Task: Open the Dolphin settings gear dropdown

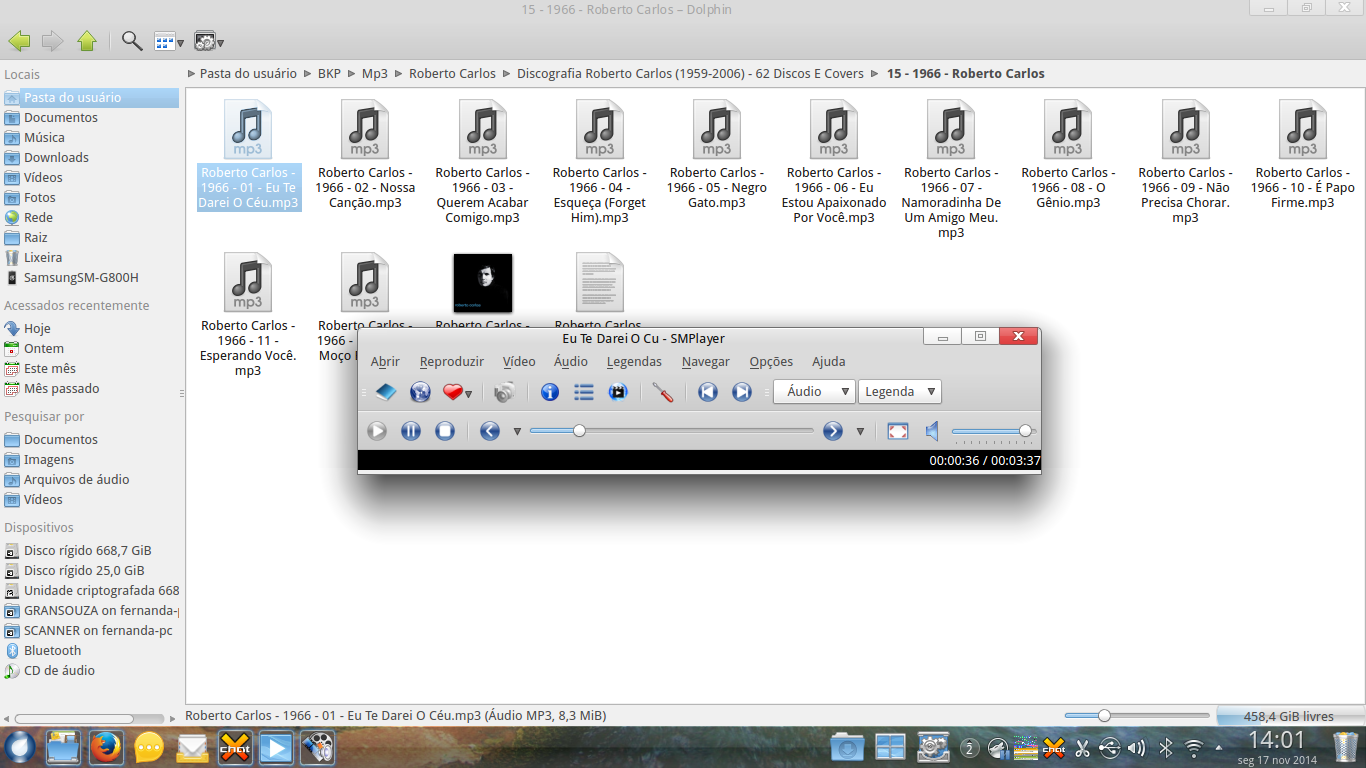Action: [208, 41]
